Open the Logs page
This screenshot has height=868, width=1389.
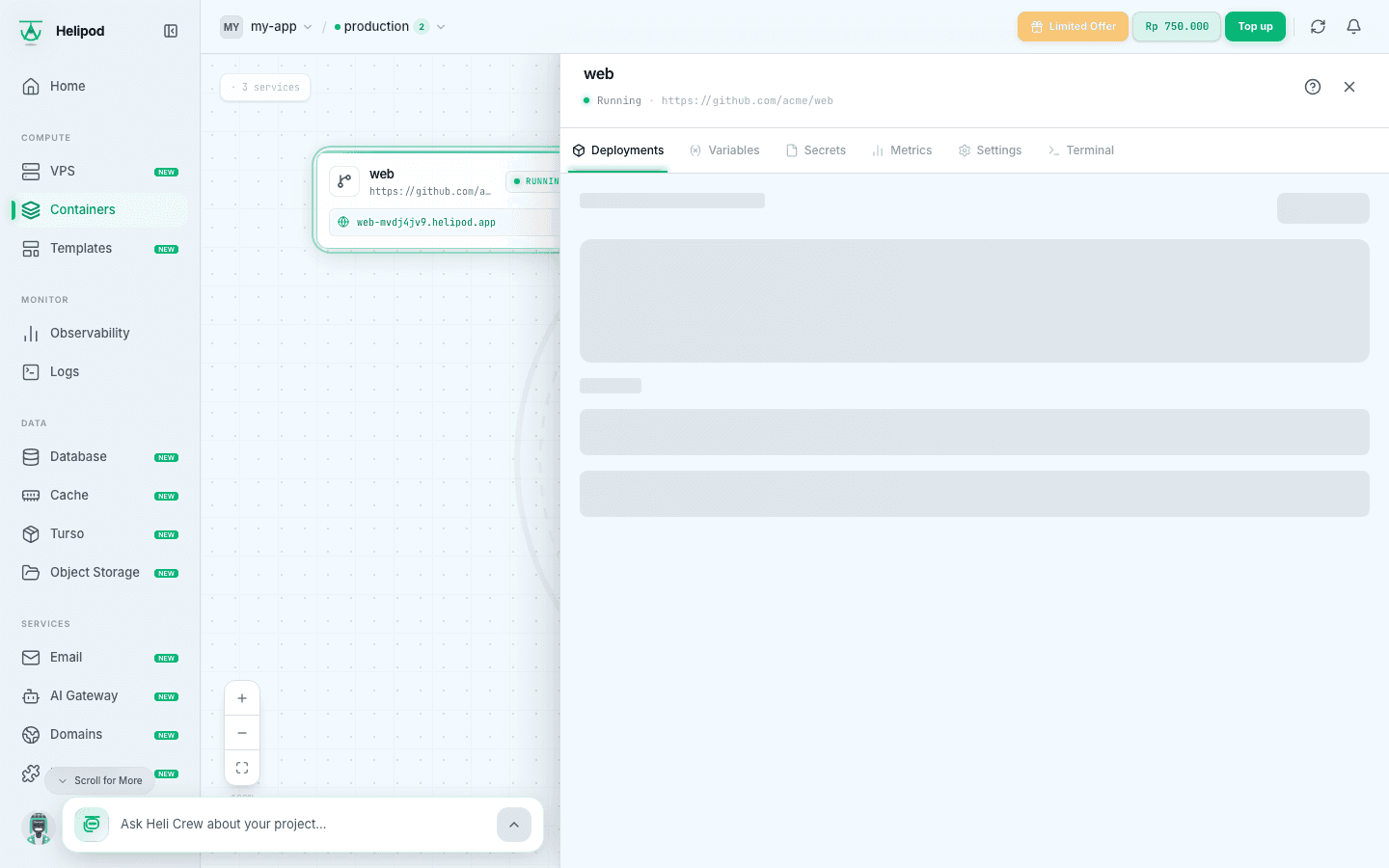tap(99, 371)
